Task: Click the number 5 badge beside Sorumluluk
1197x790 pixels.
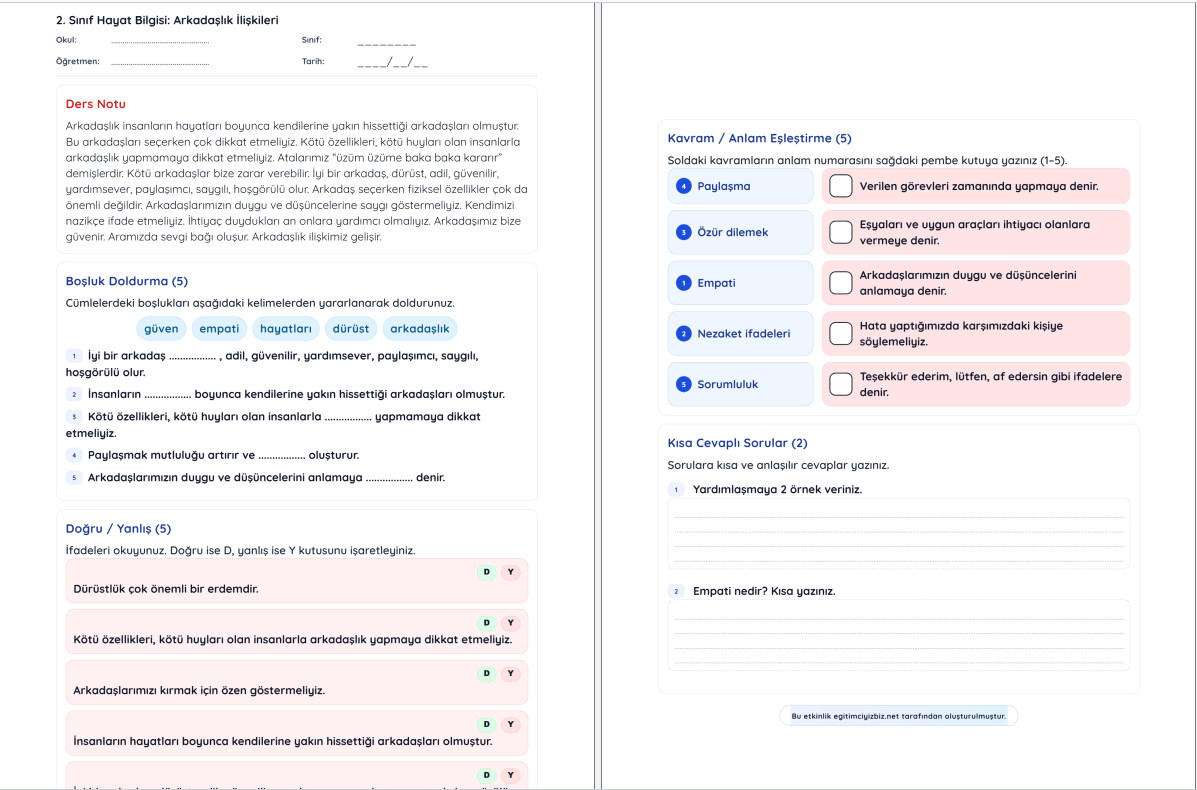Action: [684, 384]
